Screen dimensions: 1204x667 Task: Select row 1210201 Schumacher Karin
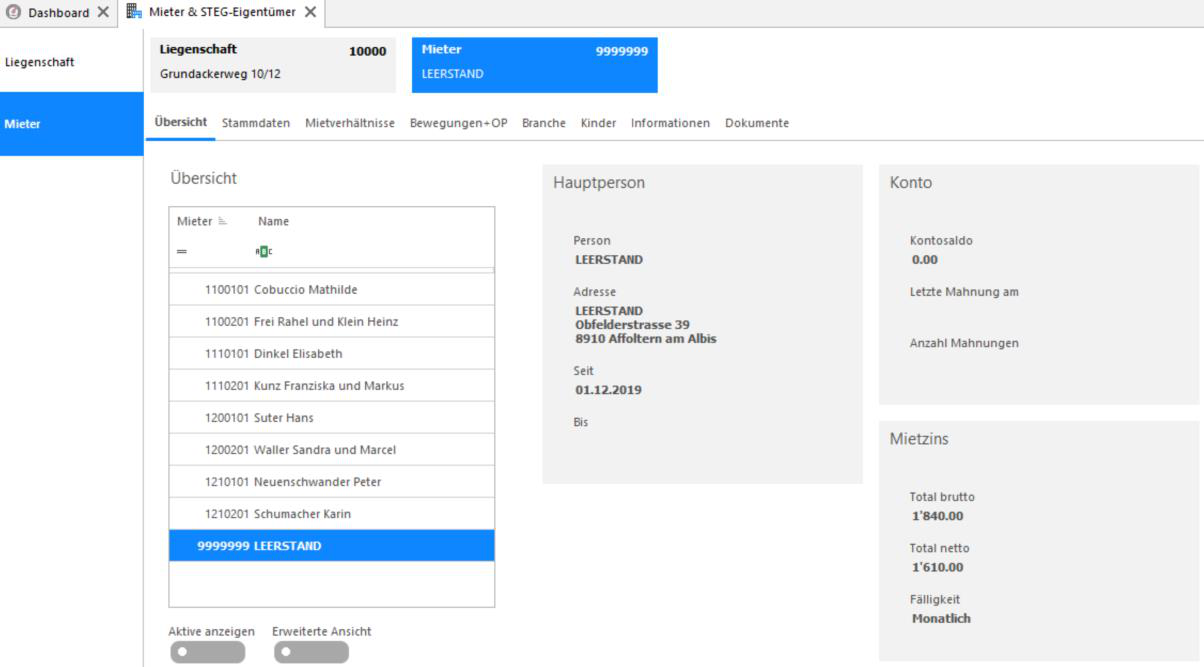(332, 514)
